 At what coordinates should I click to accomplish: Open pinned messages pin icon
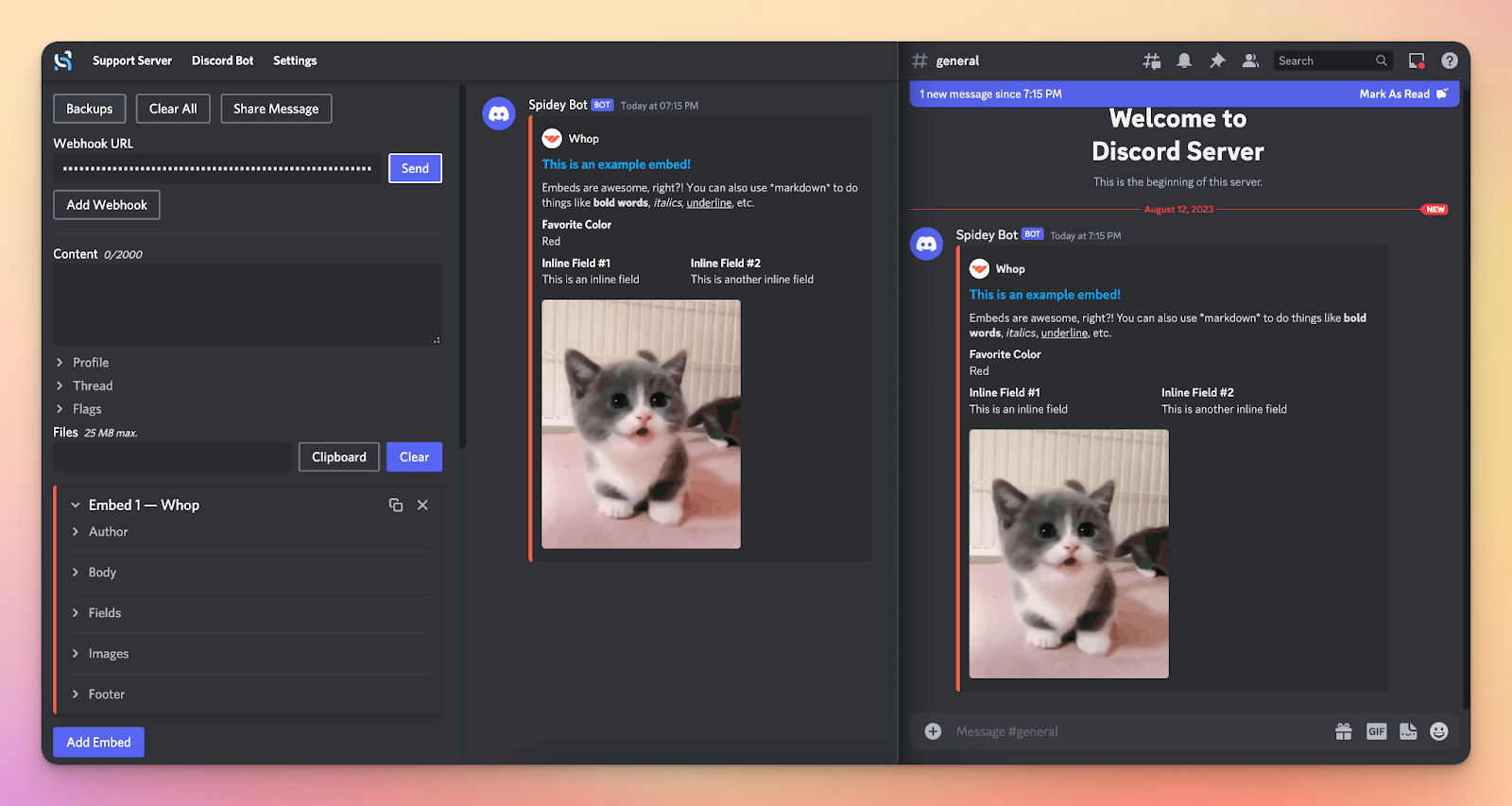tap(1217, 60)
